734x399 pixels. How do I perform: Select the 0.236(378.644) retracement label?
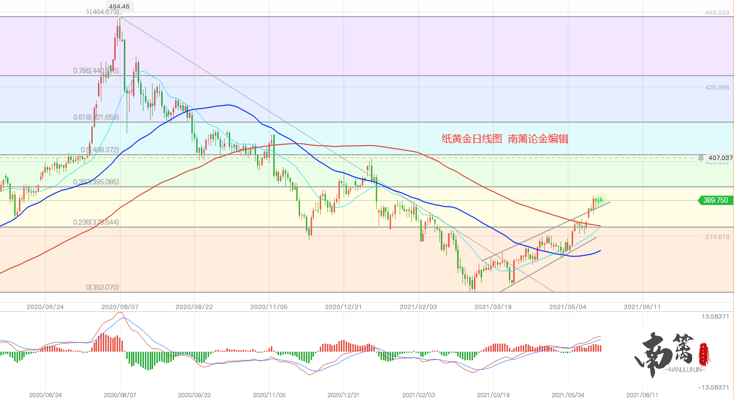click(96, 222)
